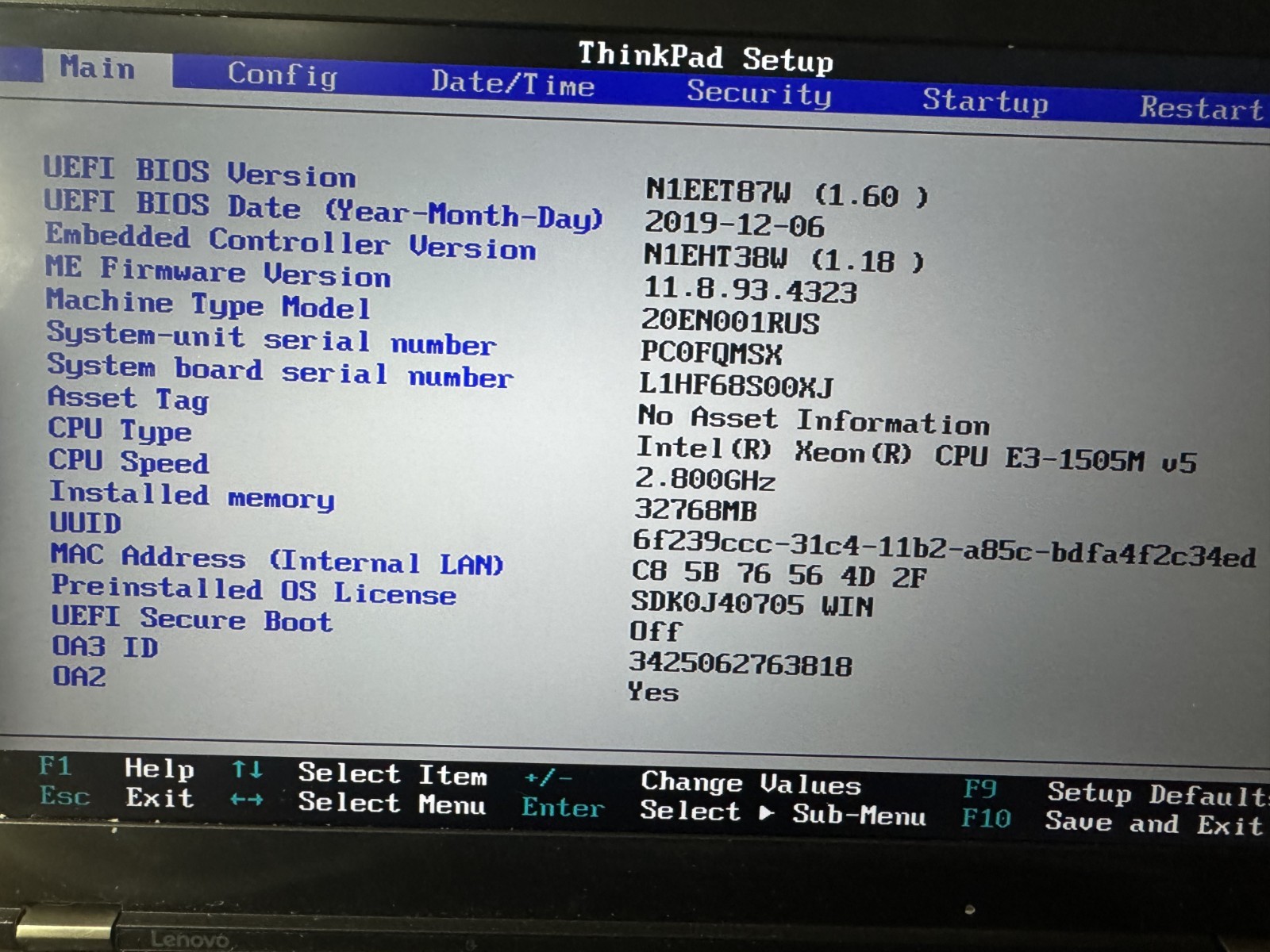
Task: Select UUID value starting 6f239ccc
Action: pos(944,550)
